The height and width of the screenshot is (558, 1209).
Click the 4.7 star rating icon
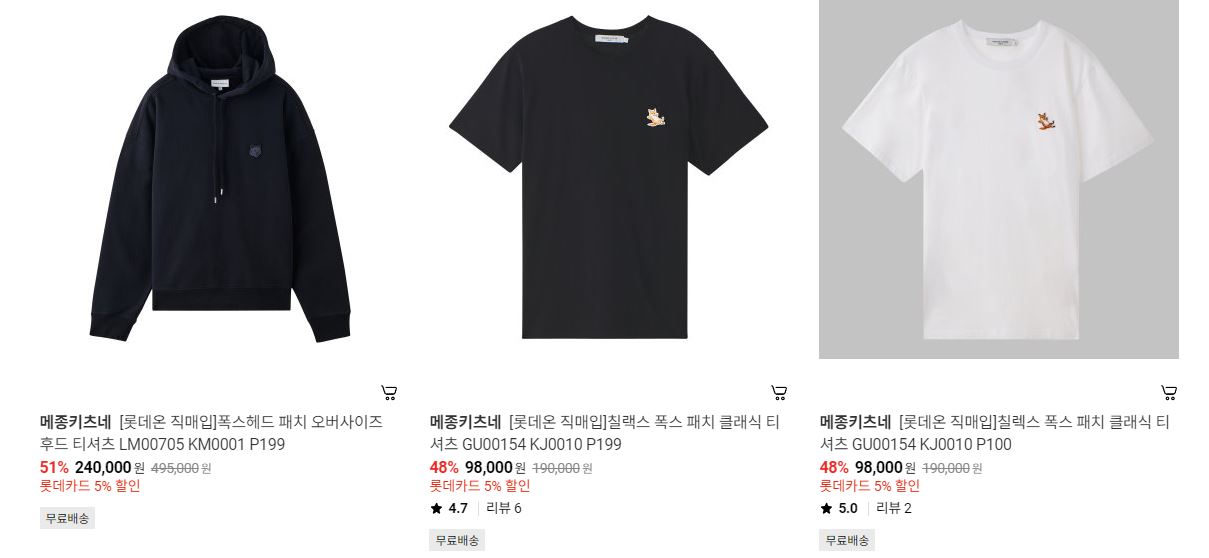(x=436, y=508)
